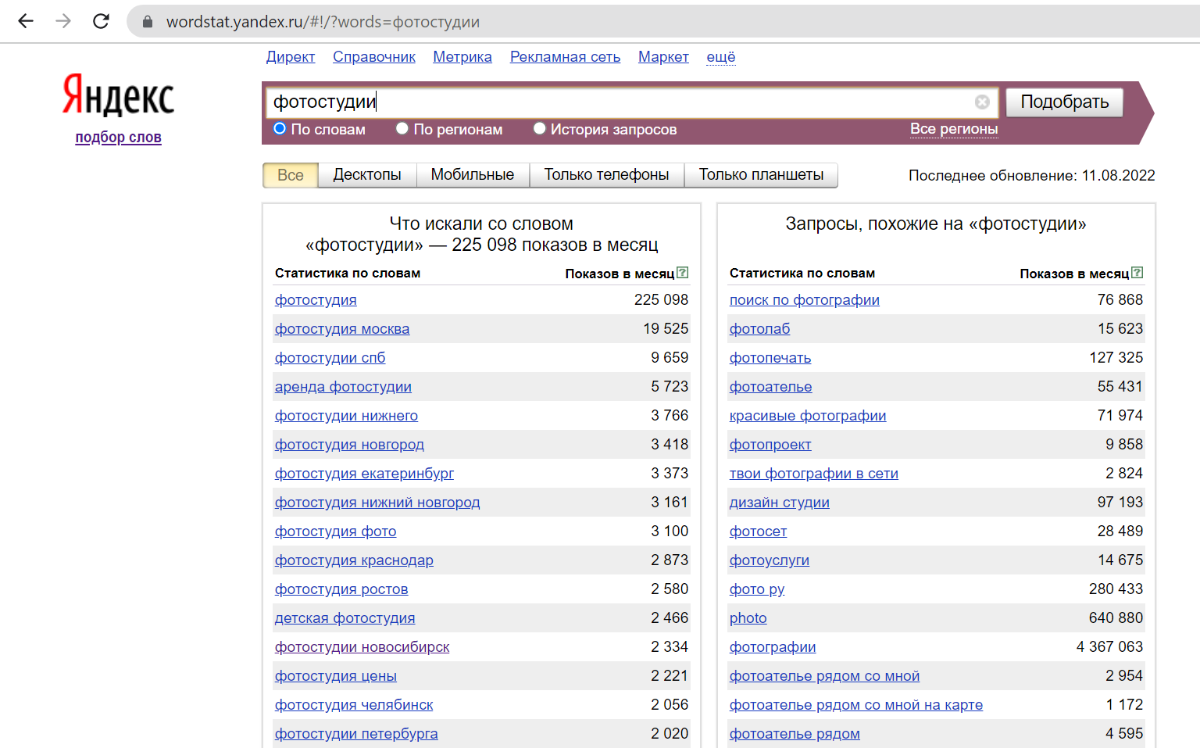This screenshot has height=748, width=1200.
Task: Open the «фотостудии петербурга» keyword link
Action: (357, 734)
